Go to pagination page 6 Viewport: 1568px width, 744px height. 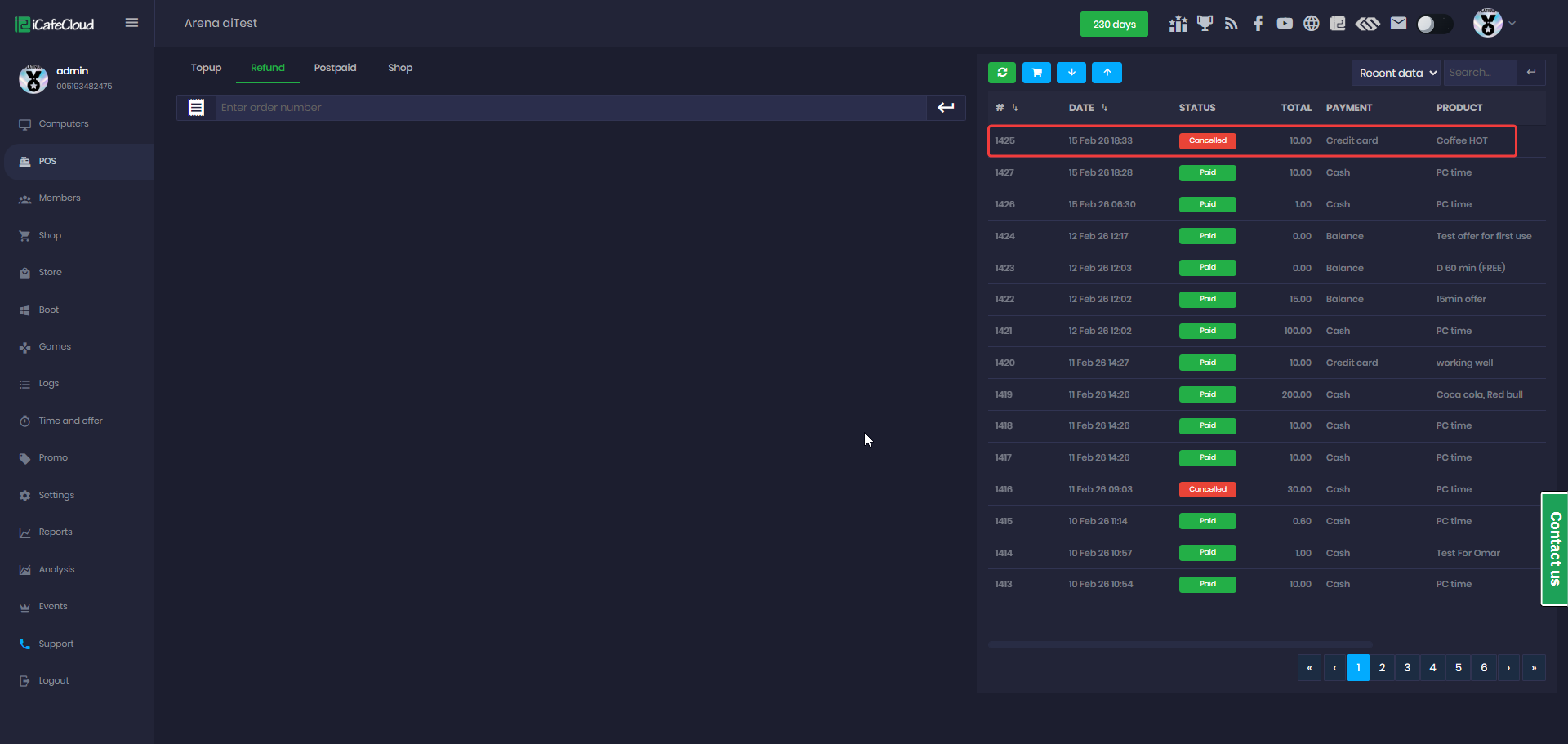[1484, 668]
